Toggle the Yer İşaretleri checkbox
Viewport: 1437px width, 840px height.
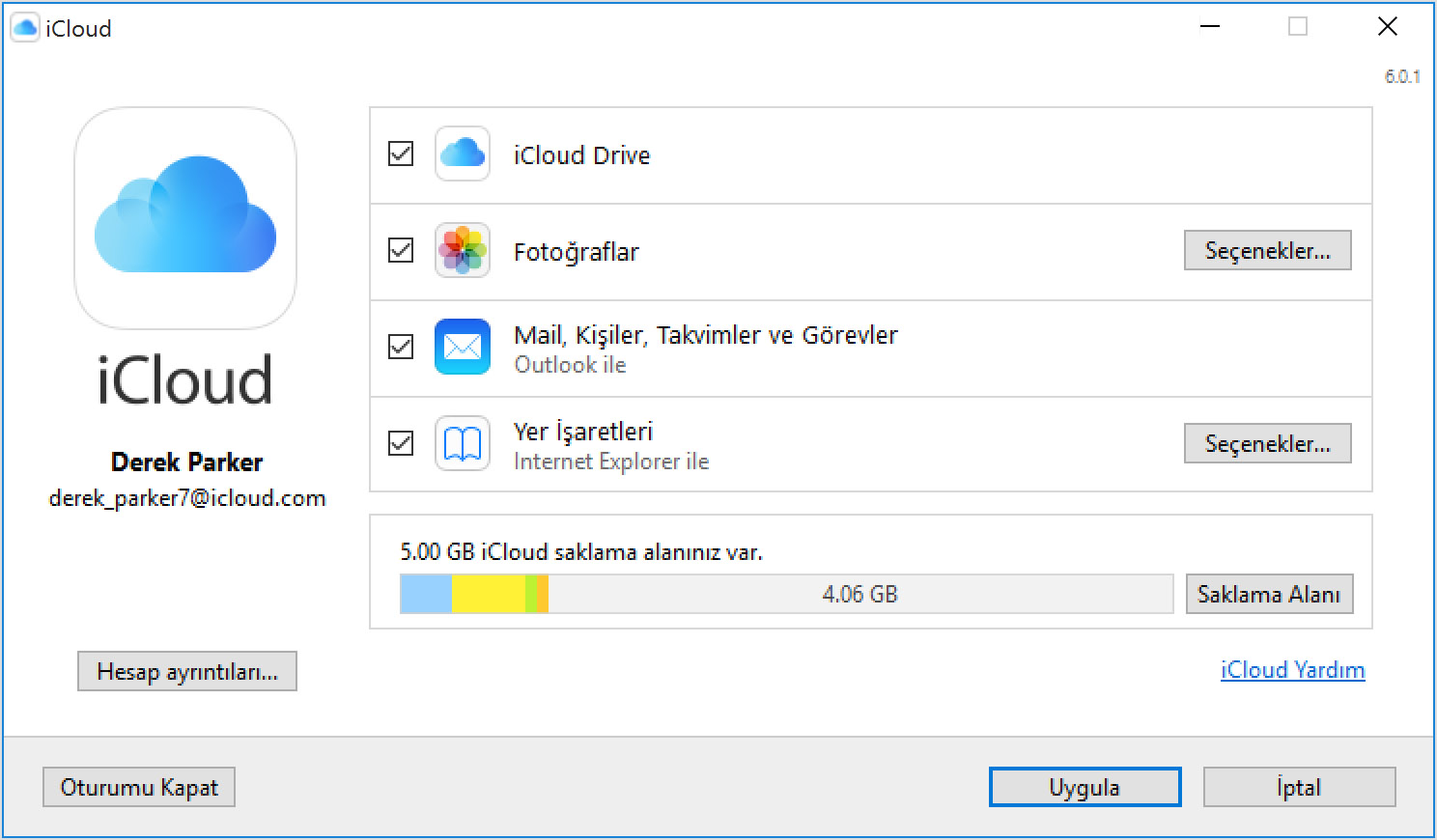(x=401, y=443)
